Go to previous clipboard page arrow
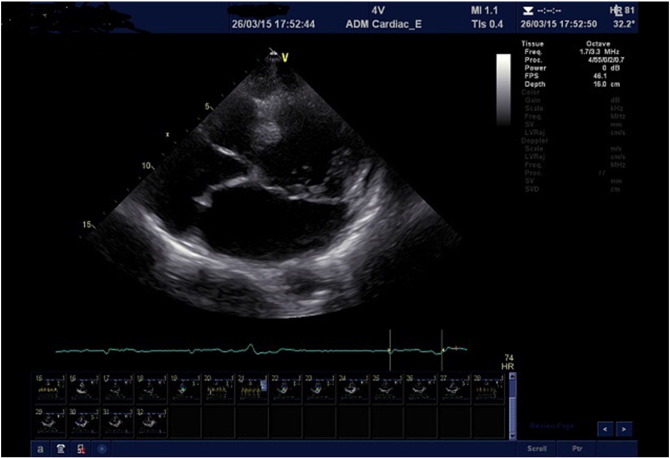Screen dimensions: 670x458 604,428
